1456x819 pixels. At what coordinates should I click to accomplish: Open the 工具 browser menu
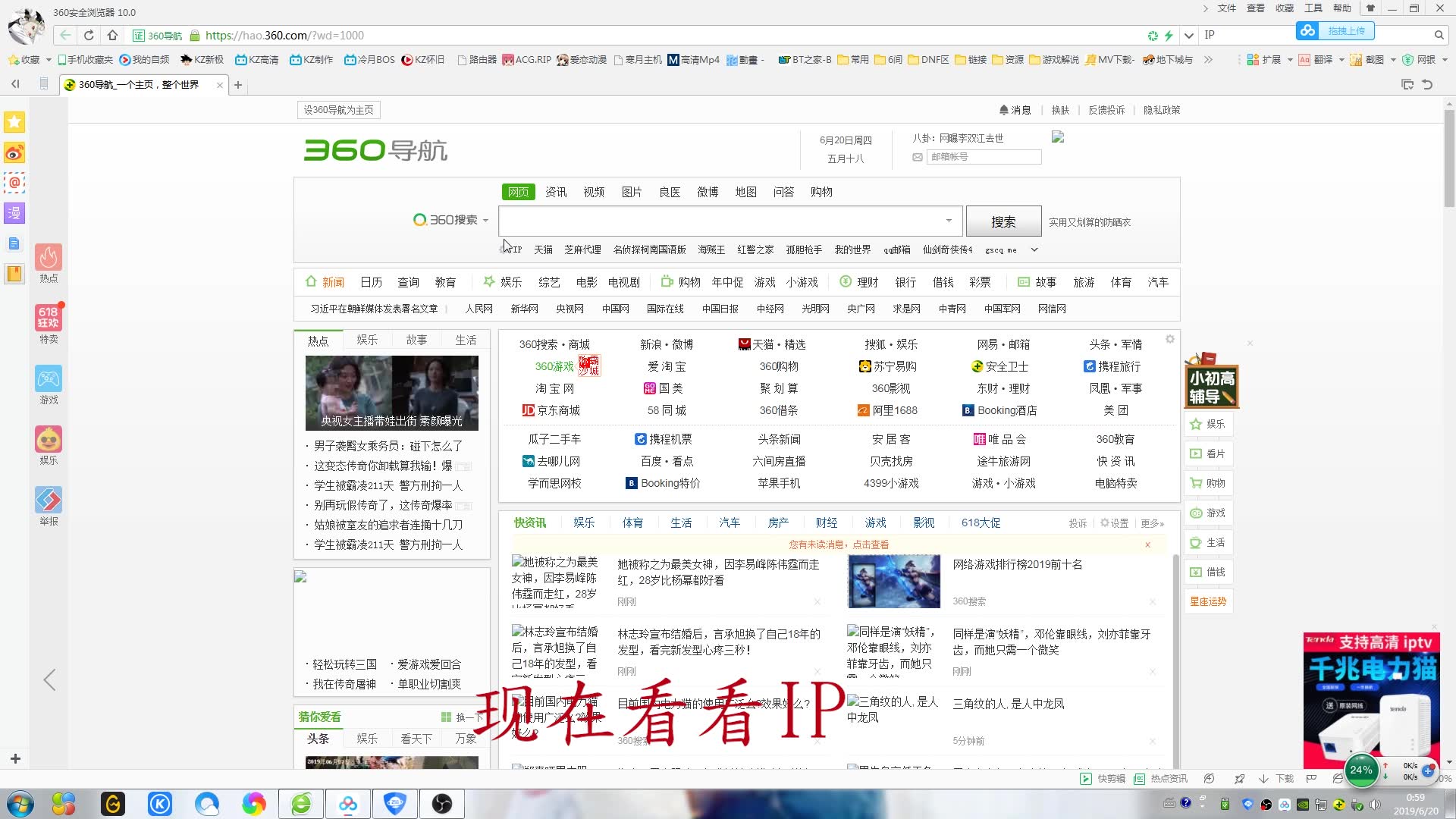point(1313,8)
